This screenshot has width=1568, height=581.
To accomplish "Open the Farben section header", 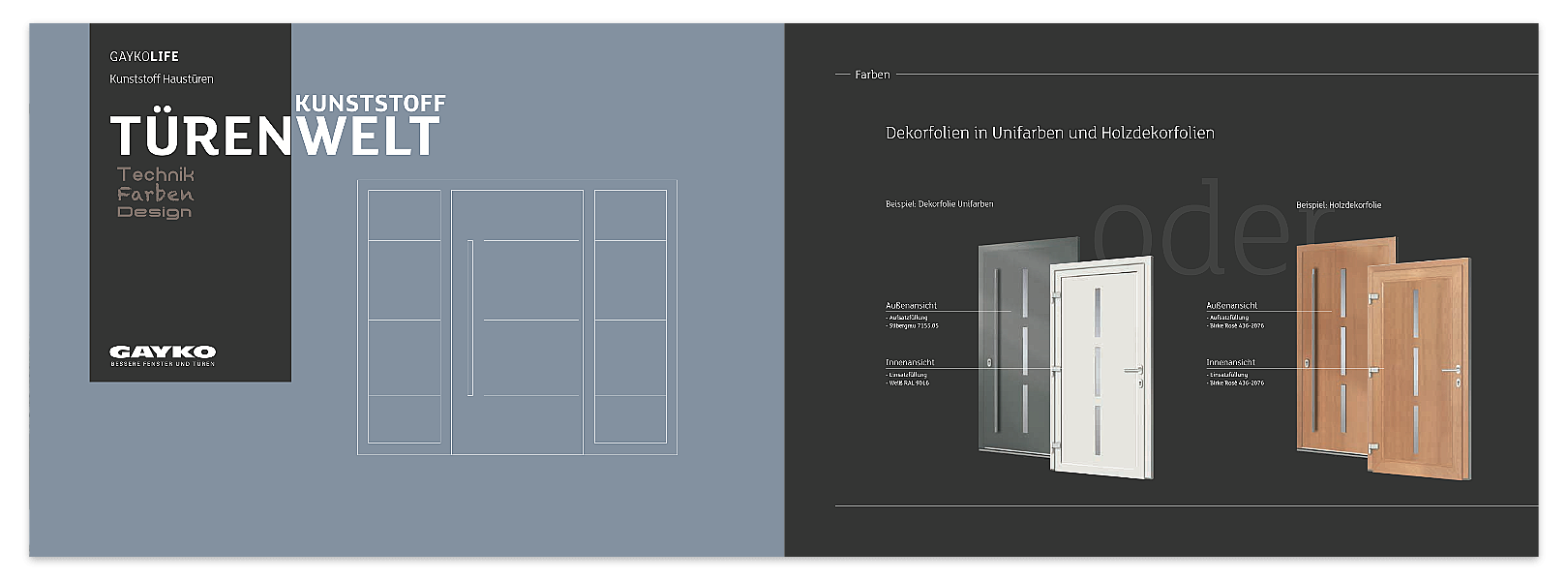I will click(x=872, y=75).
